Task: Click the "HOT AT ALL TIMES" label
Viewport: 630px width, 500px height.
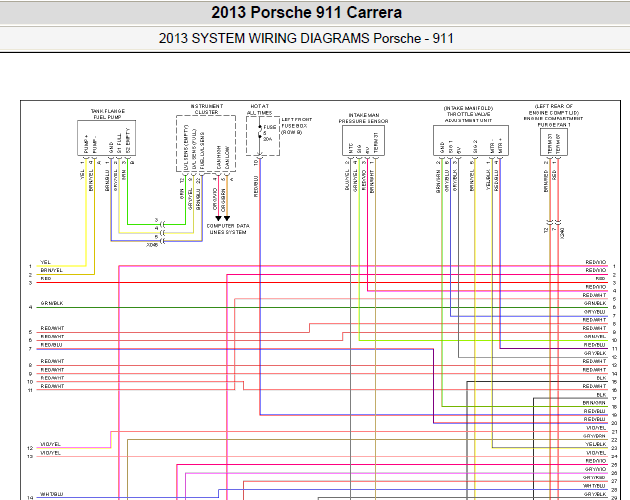Action: point(259,110)
